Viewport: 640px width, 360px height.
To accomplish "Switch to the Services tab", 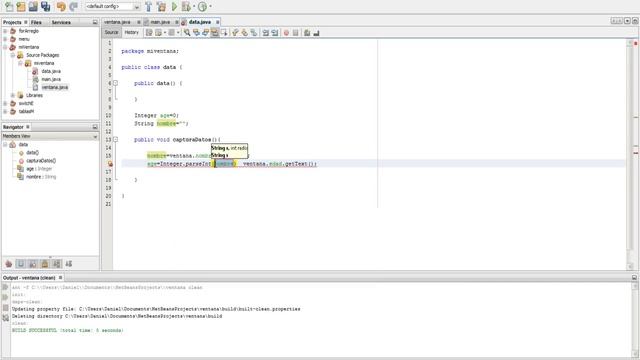I will (61, 22).
